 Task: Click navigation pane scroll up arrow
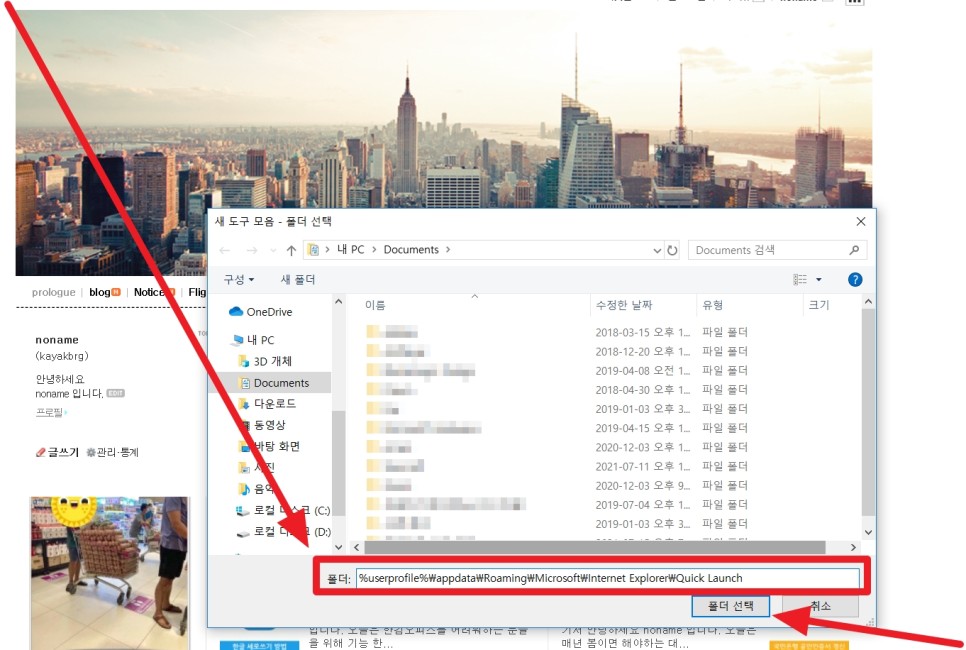click(338, 302)
